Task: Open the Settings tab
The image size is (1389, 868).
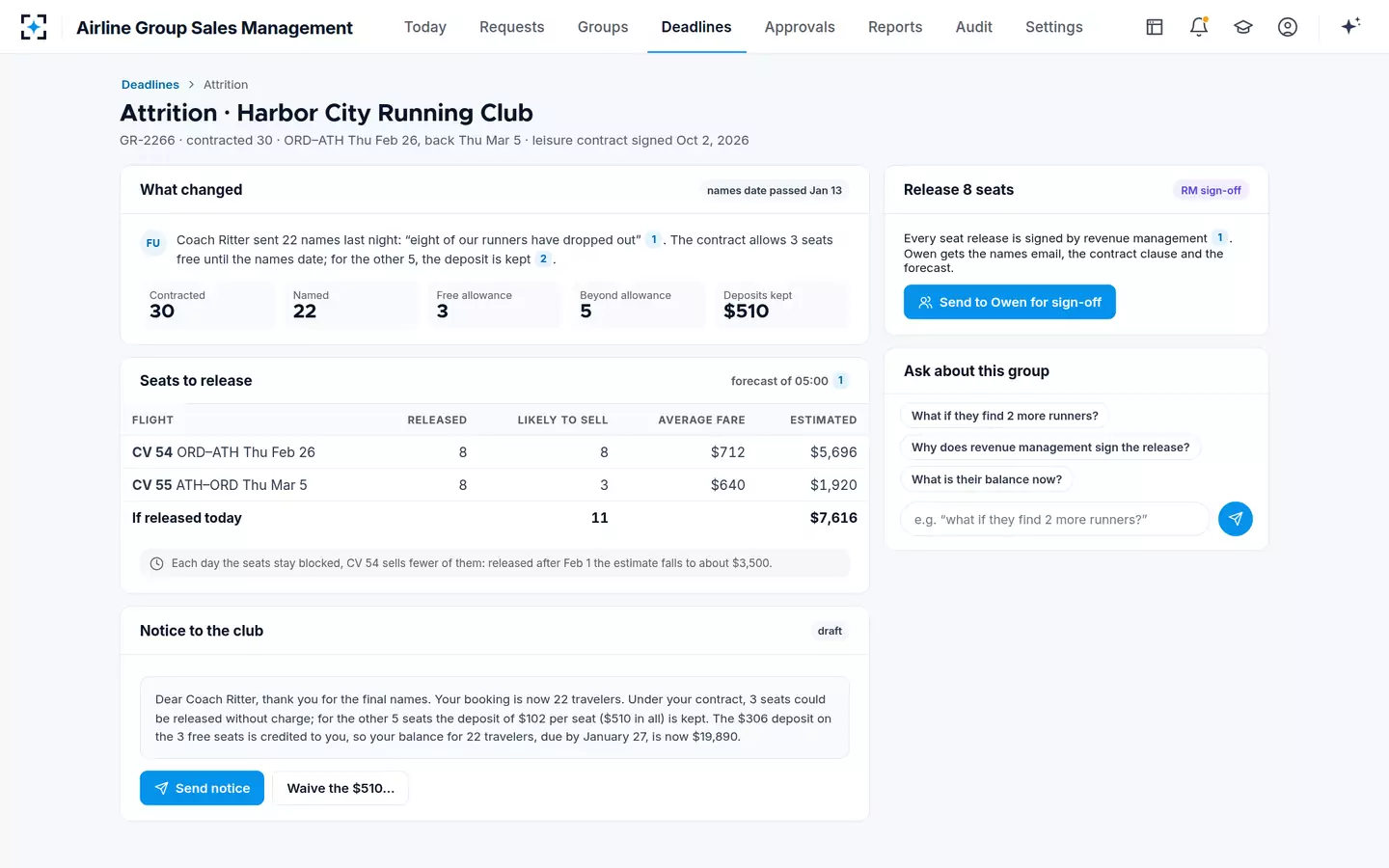Action: click(x=1054, y=27)
